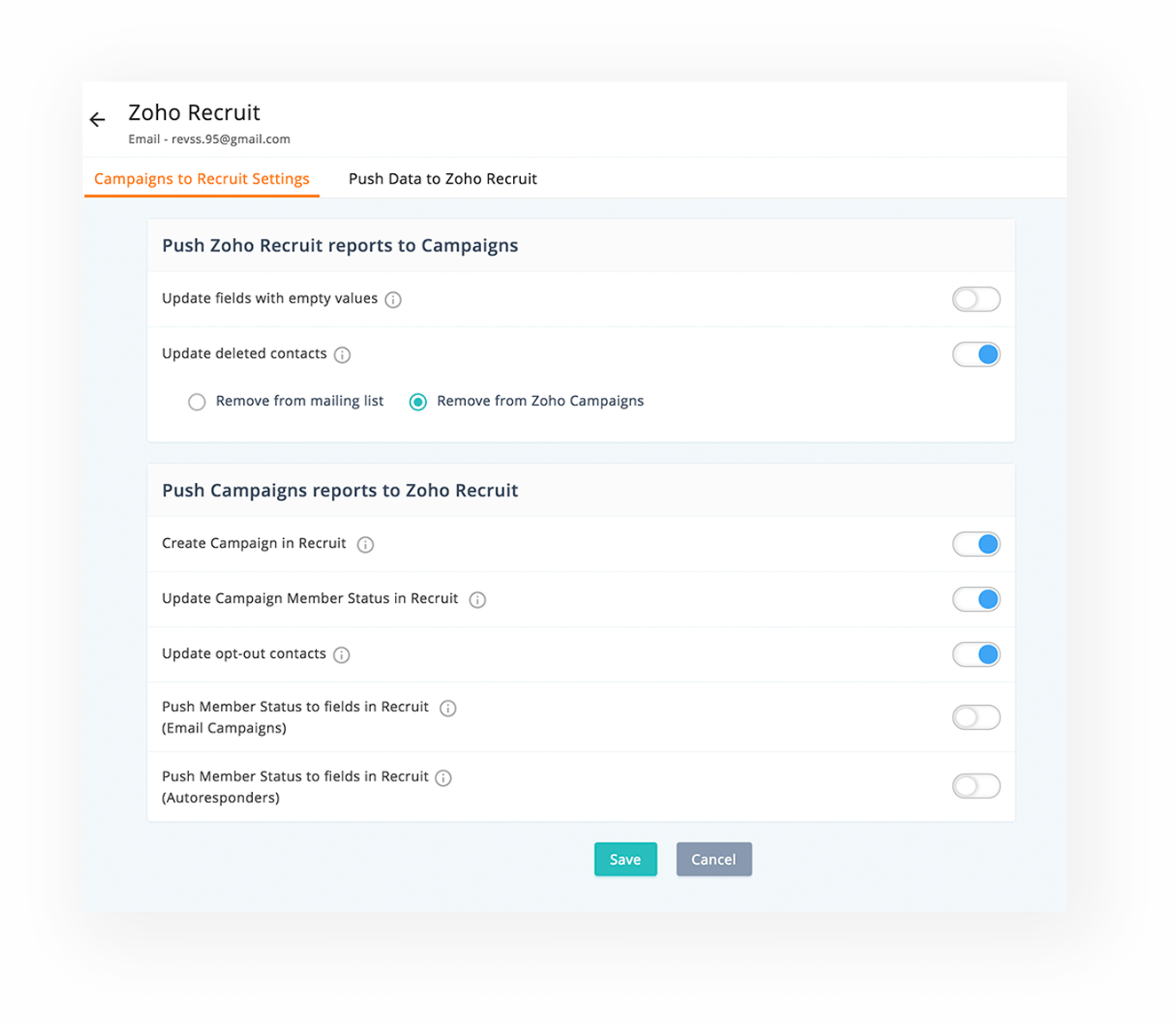1176x1022 pixels.
Task: Toggle Update Campaign Member Status in Recruit
Action: click(976, 599)
